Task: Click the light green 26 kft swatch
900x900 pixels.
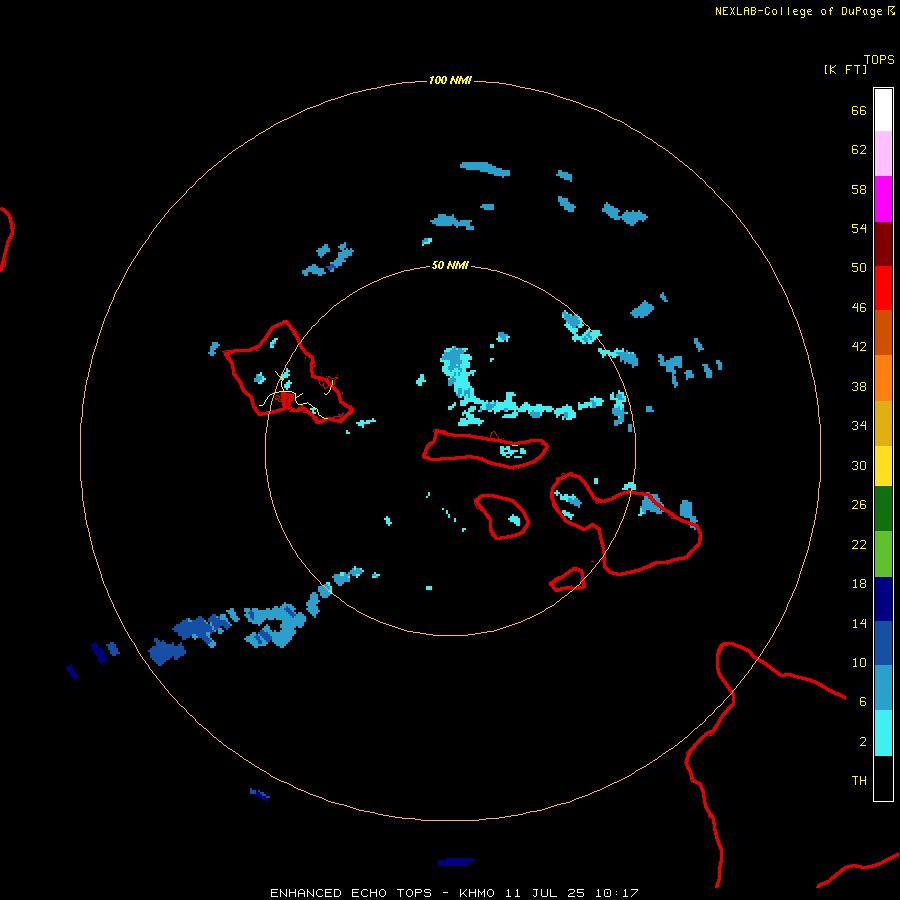Action: (x=883, y=554)
